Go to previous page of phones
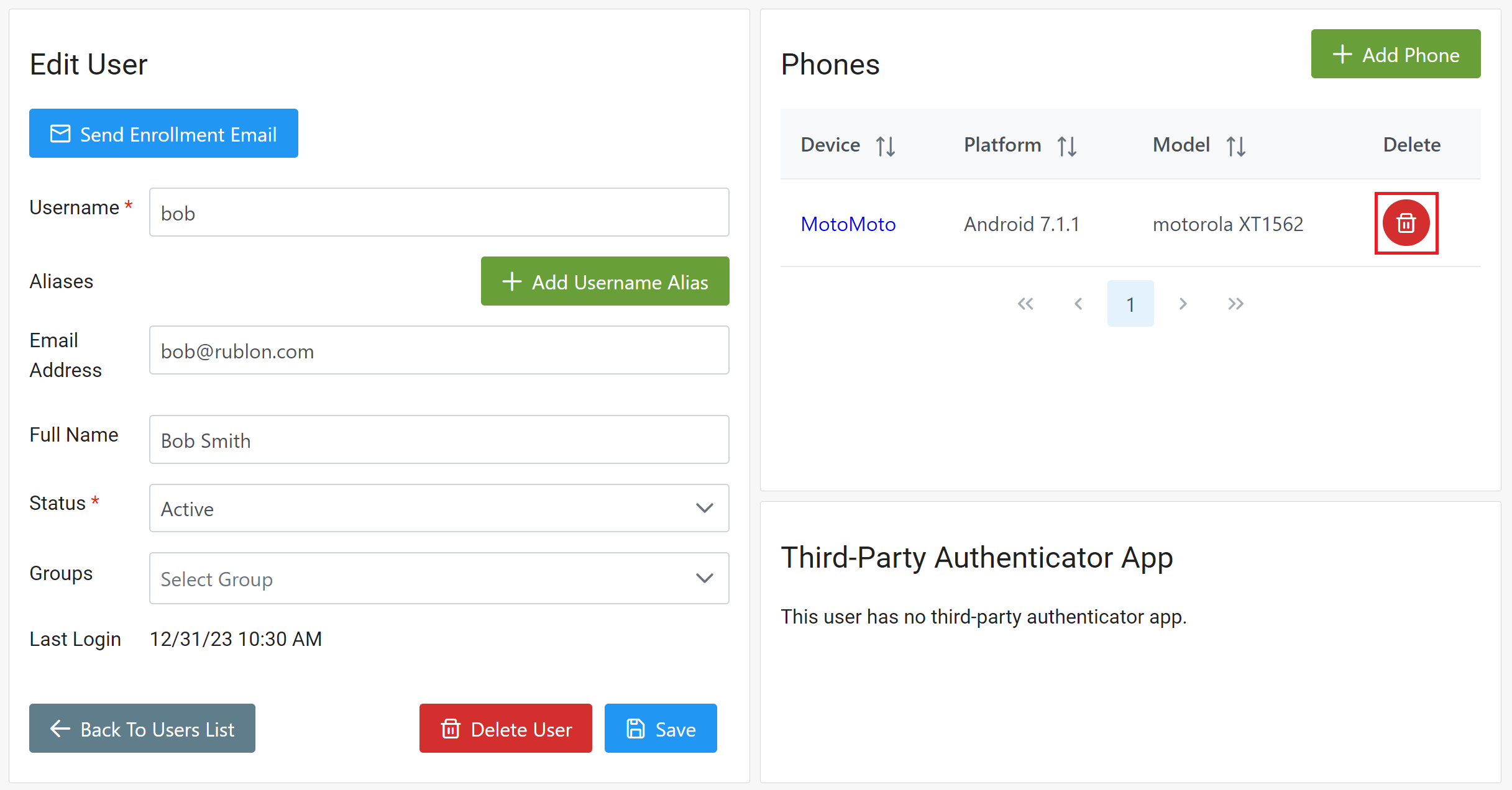The width and height of the screenshot is (1512, 790). [x=1078, y=304]
